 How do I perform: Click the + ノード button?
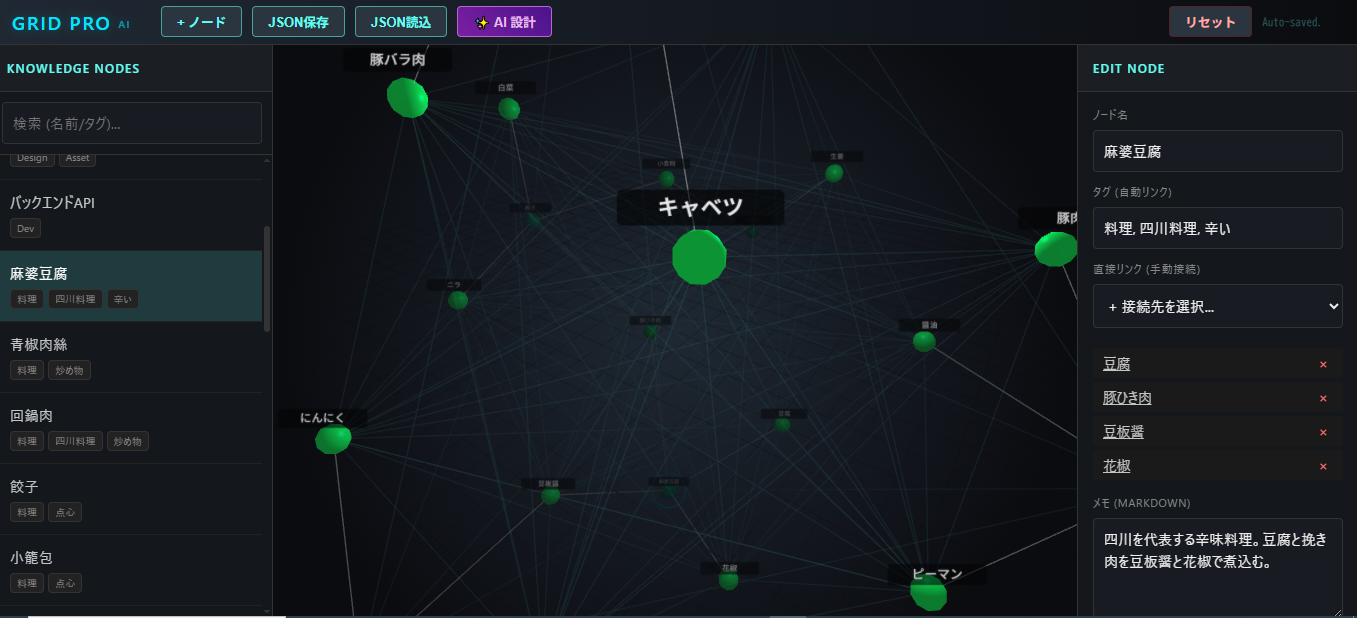[x=201, y=22]
